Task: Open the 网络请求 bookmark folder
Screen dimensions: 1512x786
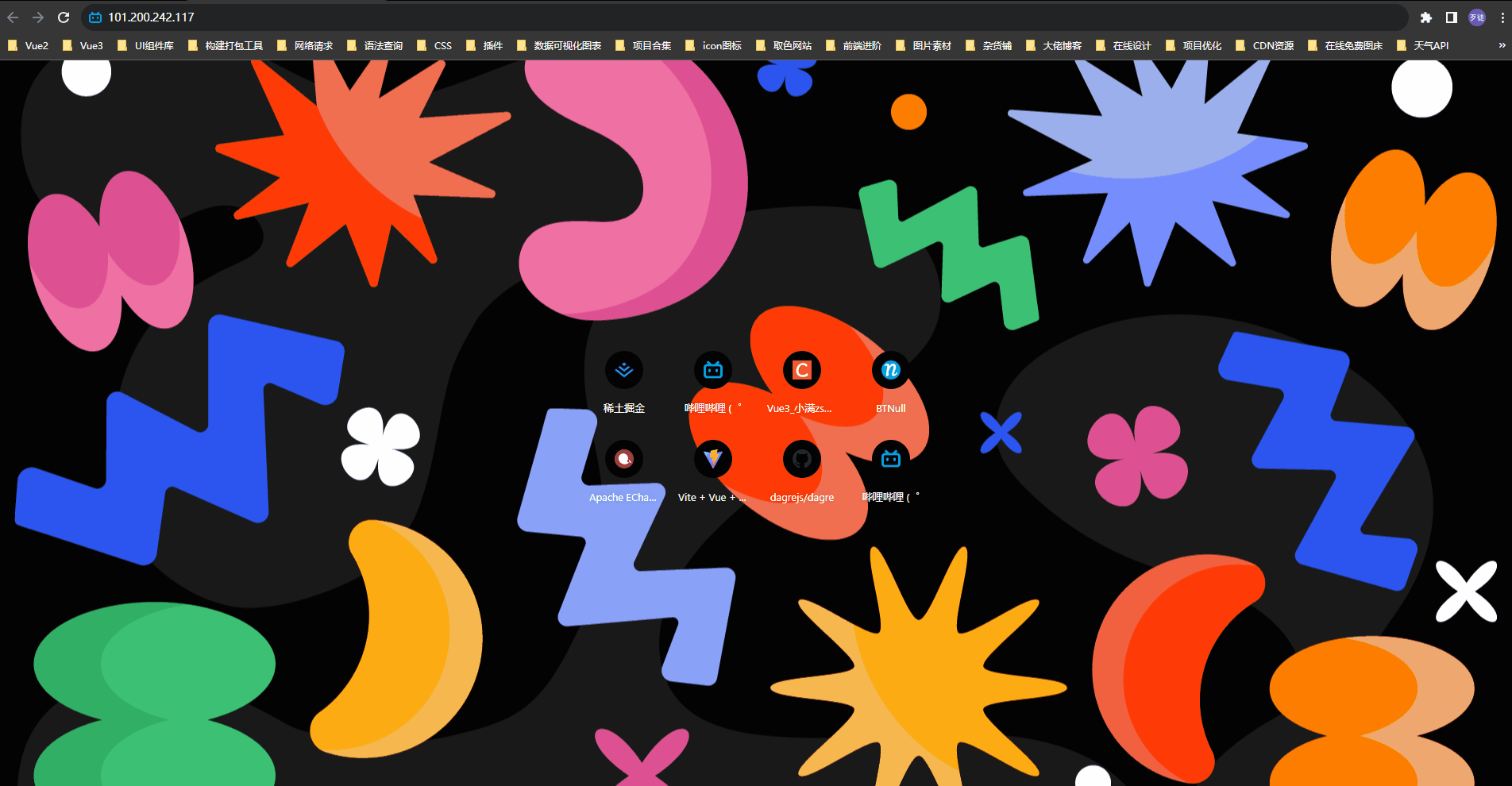Action: pos(305,45)
